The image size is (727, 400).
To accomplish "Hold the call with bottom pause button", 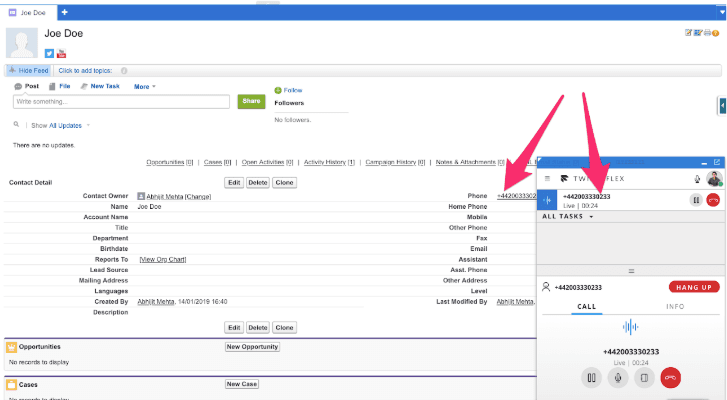I will [x=591, y=377].
